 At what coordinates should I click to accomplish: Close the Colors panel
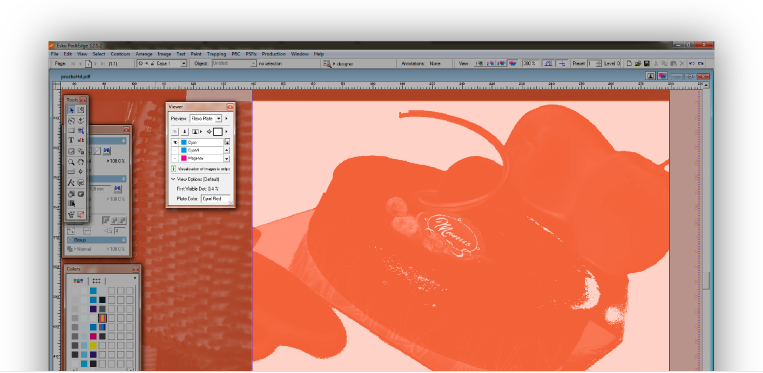[135, 269]
